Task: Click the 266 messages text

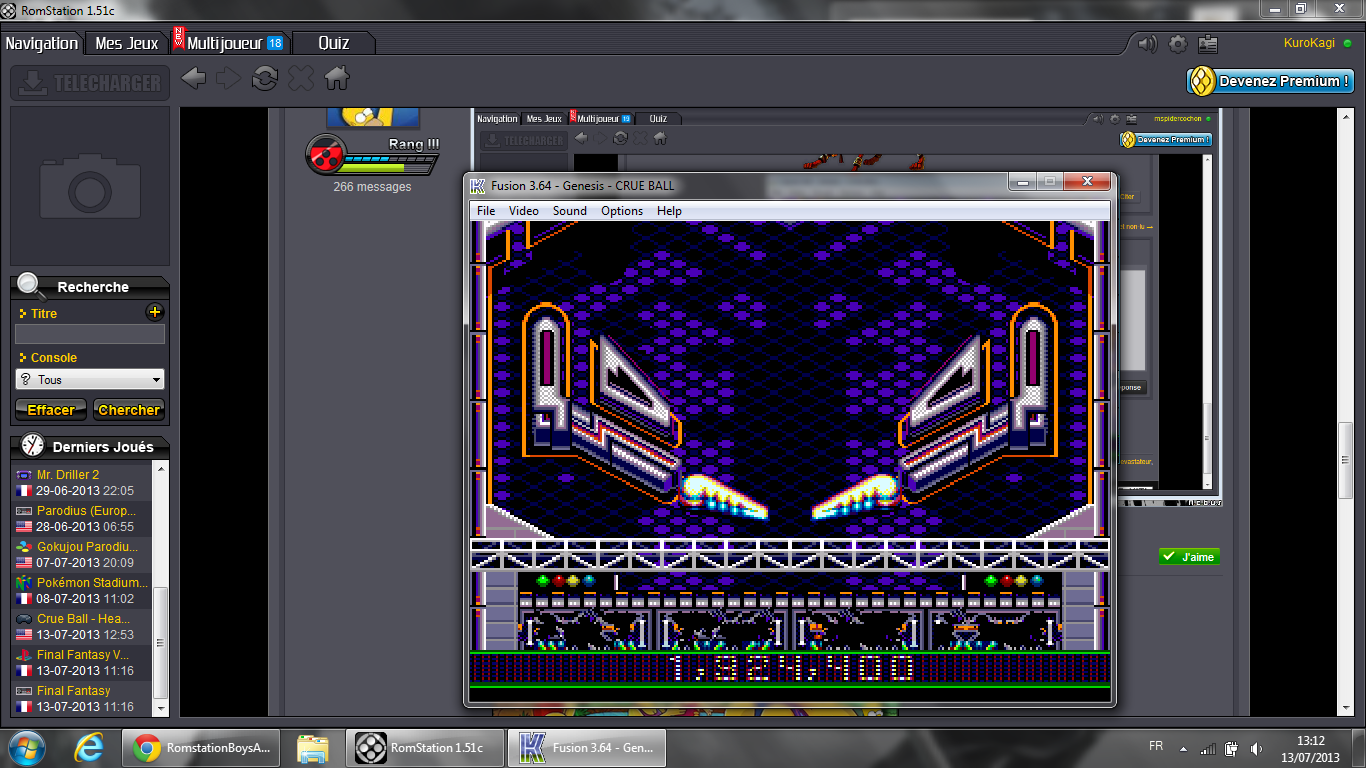Action: [x=372, y=186]
